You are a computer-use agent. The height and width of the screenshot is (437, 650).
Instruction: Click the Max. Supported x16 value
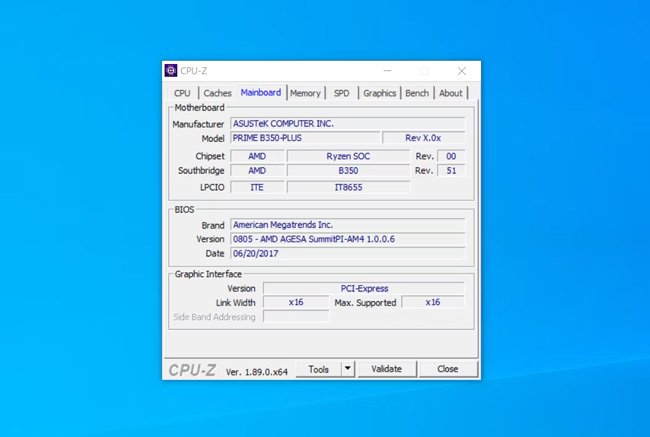pyautogui.click(x=433, y=302)
